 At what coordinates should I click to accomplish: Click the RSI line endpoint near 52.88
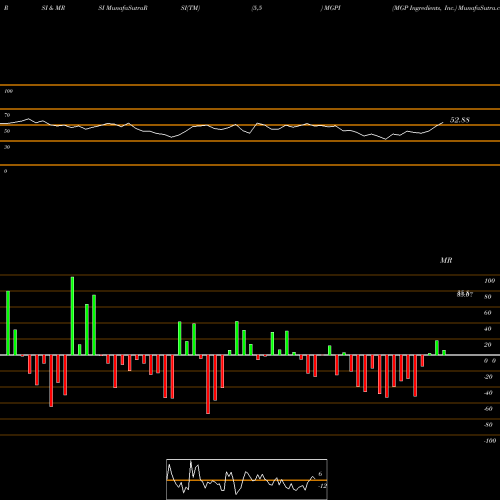point(443,122)
